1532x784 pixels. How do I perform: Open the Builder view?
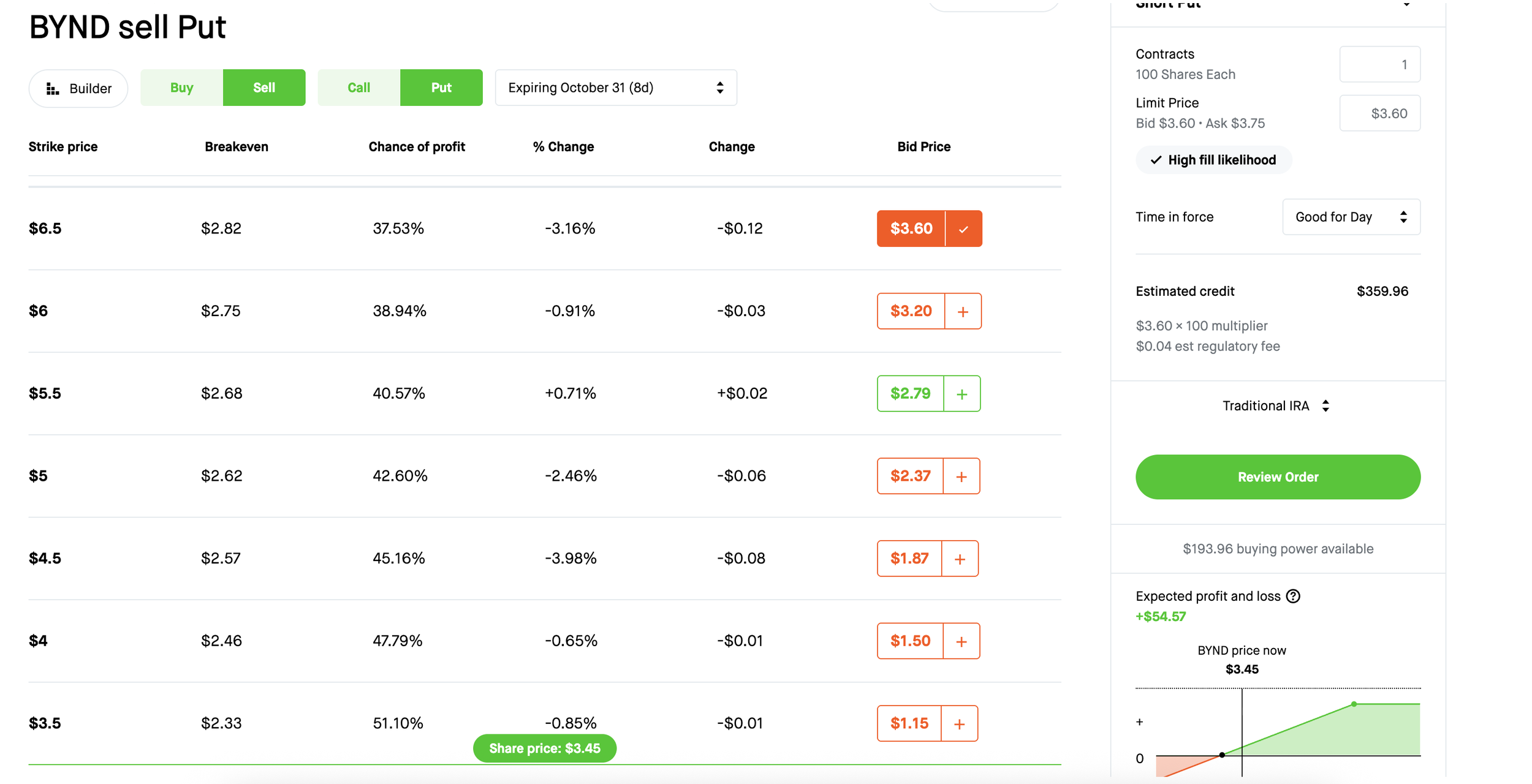[x=78, y=88]
